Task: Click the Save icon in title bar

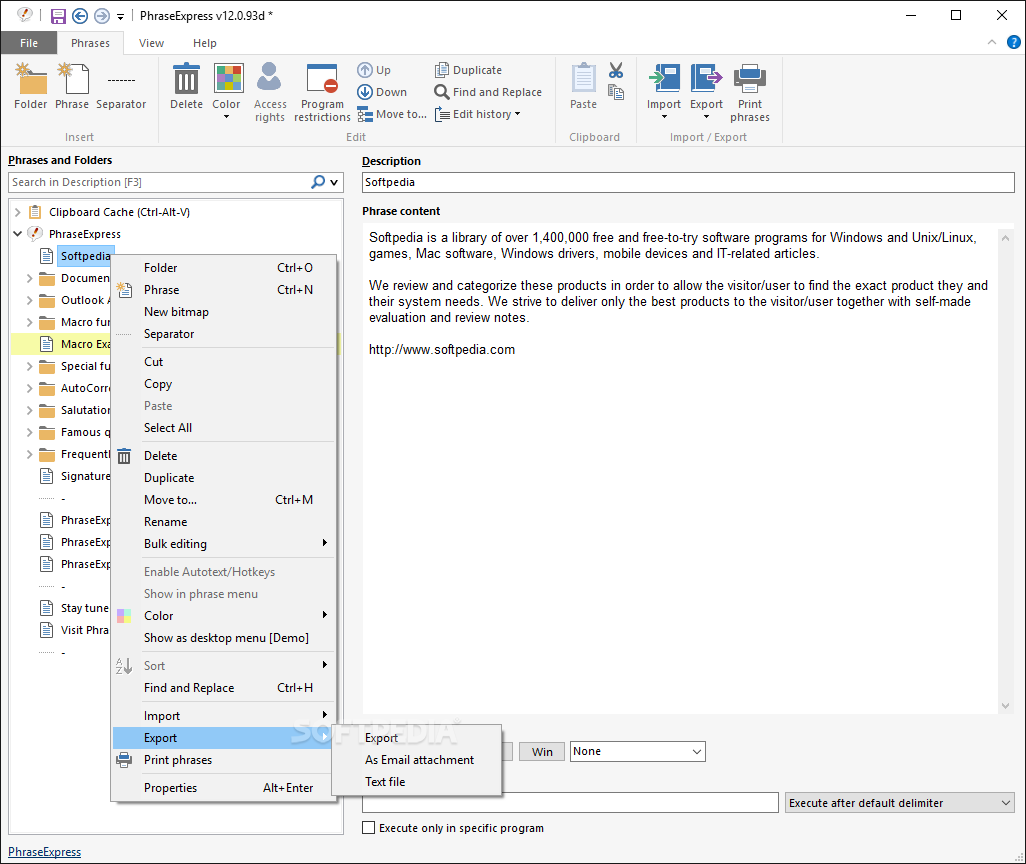Action: [x=58, y=16]
